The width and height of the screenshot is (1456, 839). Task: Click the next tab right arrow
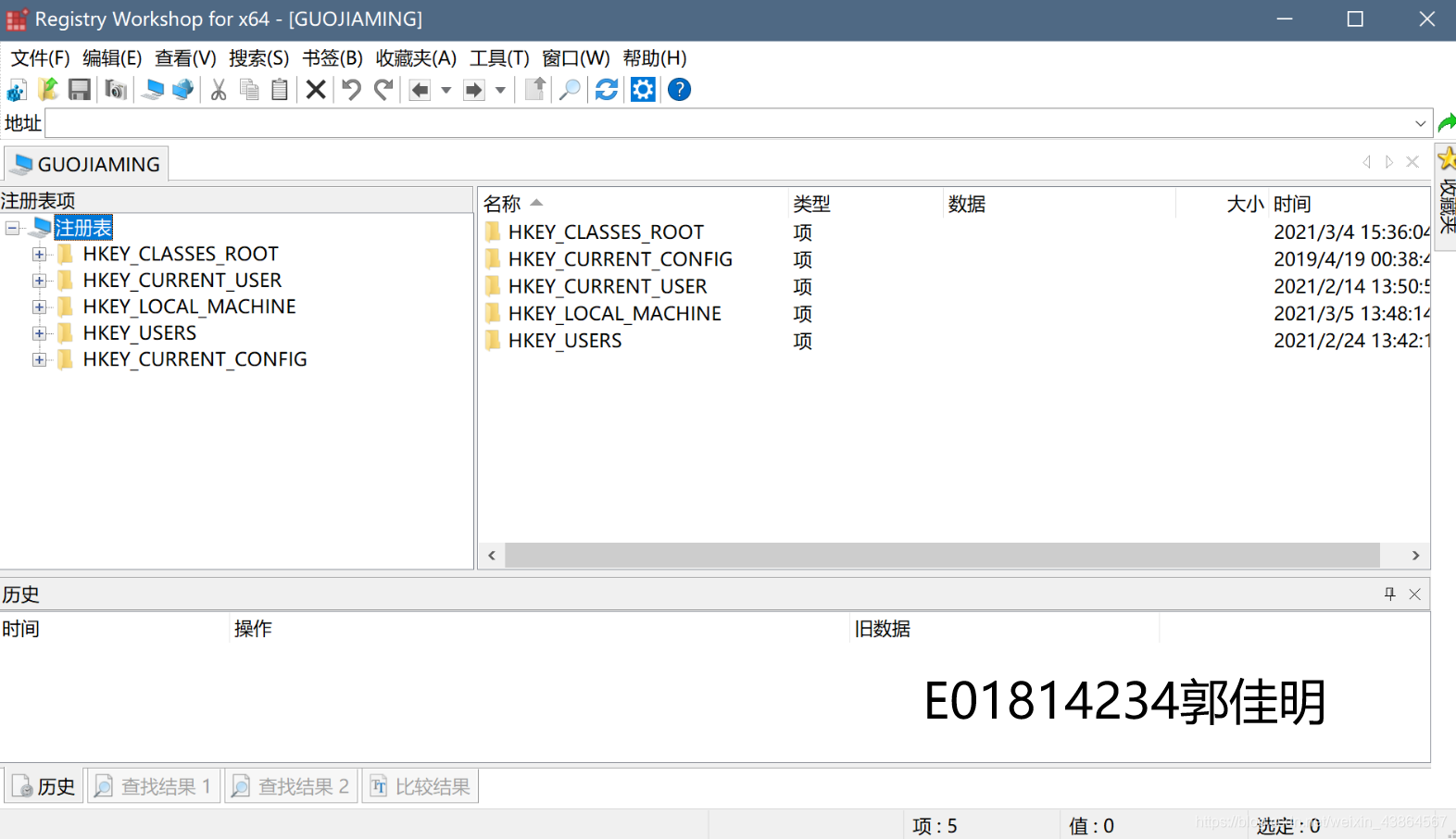pos(1389,161)
